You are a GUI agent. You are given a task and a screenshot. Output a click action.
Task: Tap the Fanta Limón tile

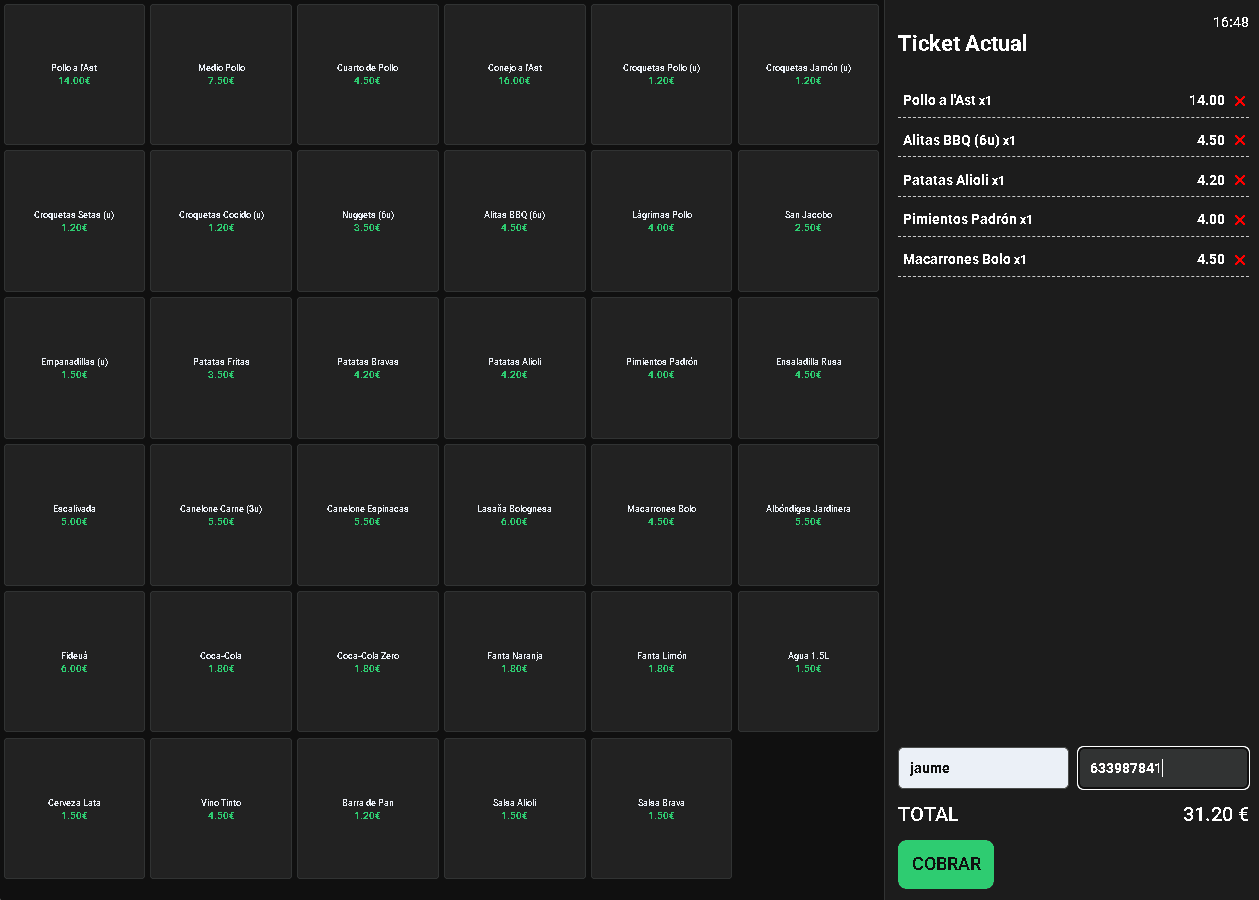coord(662,662)
